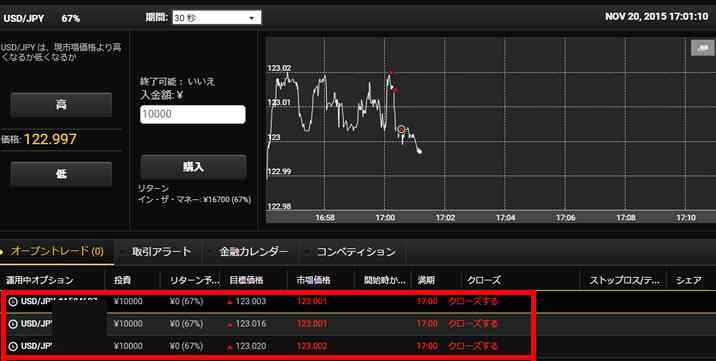Click the 満期 column header
This screenshot has width=716, height=361.
[426, 280]
